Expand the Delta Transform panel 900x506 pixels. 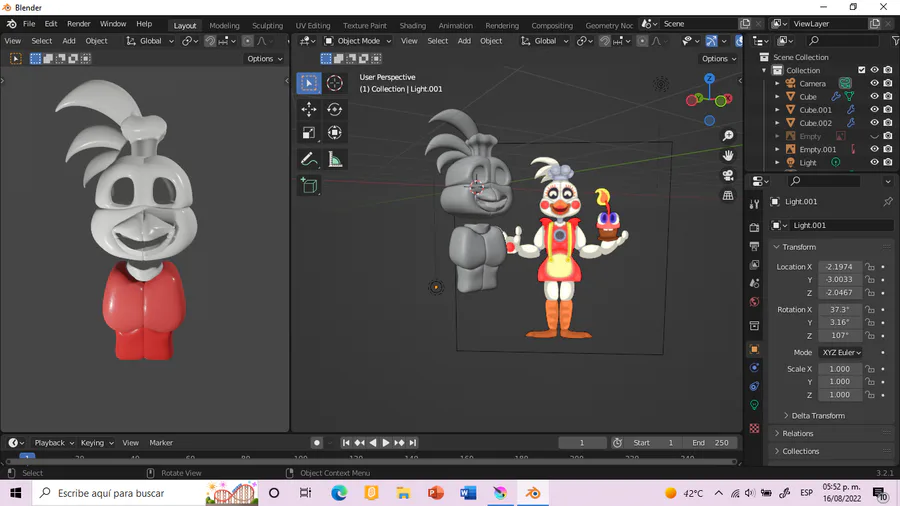pos(817,415)
